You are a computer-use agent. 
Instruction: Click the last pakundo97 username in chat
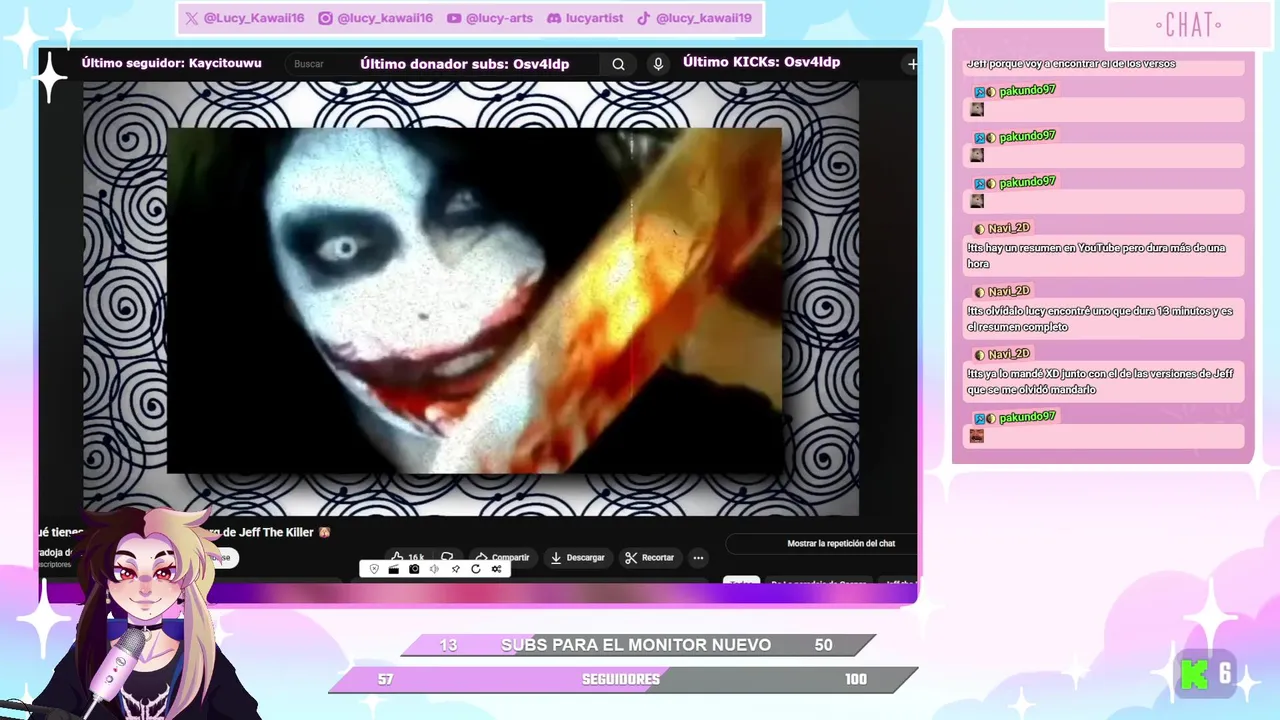1027,416
